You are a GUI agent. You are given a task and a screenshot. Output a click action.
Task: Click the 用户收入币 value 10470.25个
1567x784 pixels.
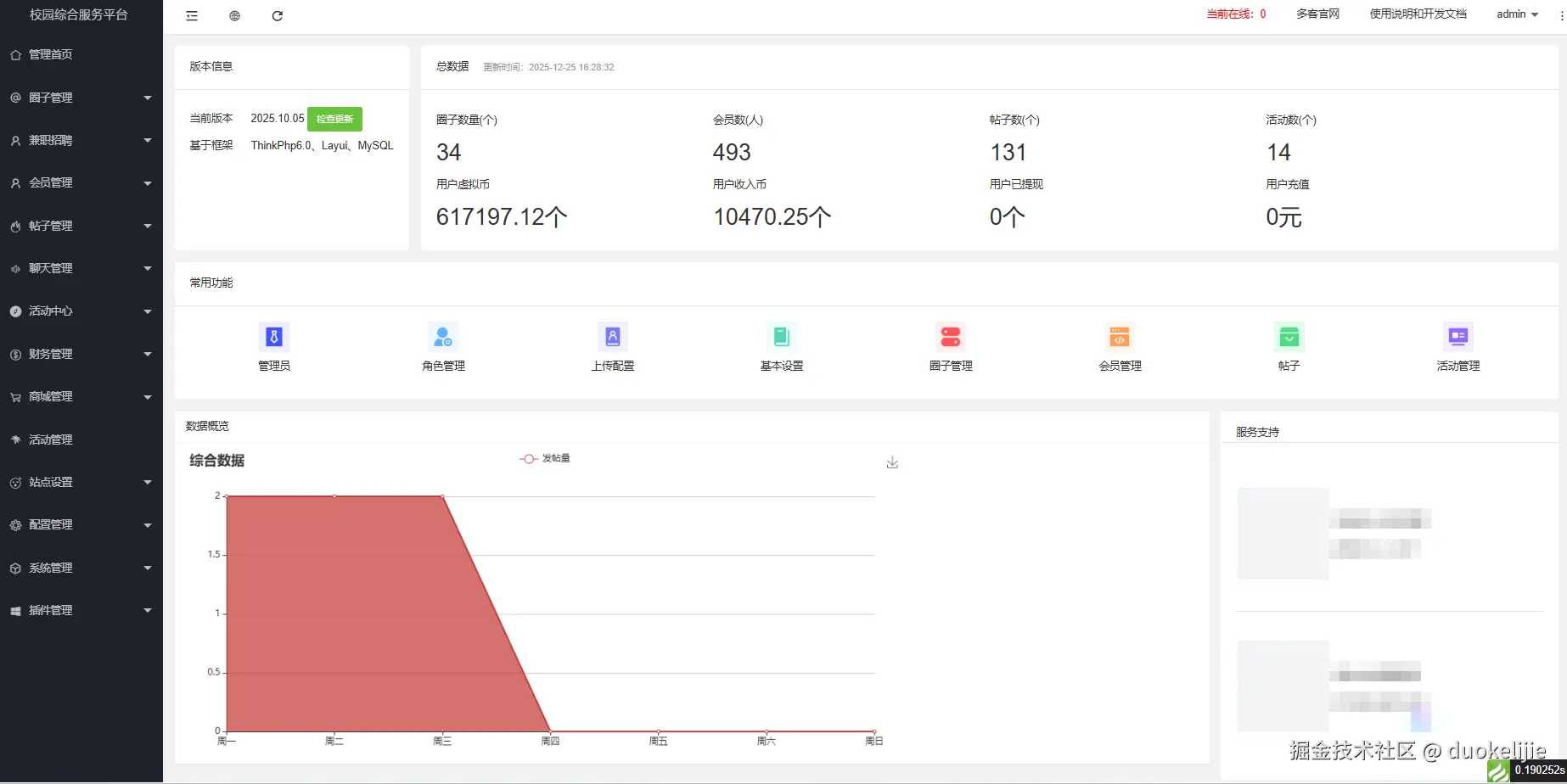point(772,217)
